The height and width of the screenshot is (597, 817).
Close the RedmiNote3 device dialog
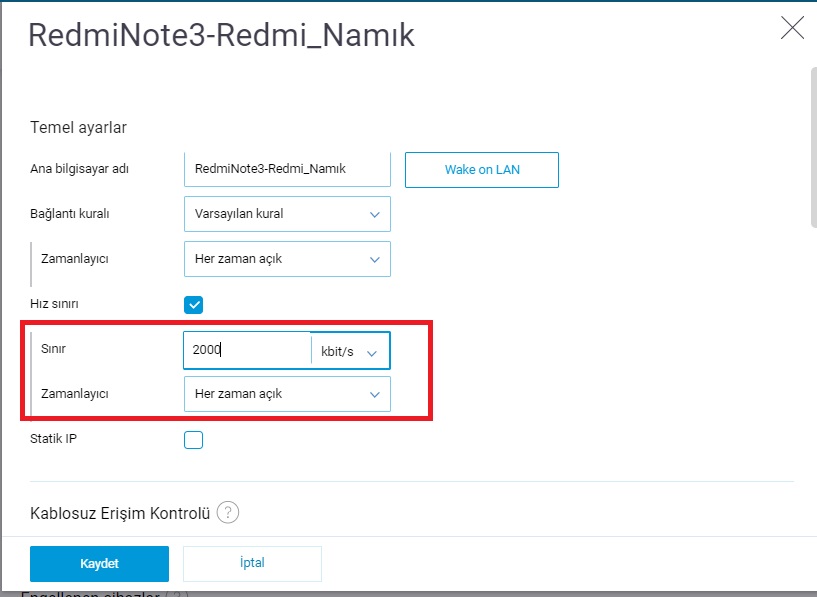click(x=792, y=28)
